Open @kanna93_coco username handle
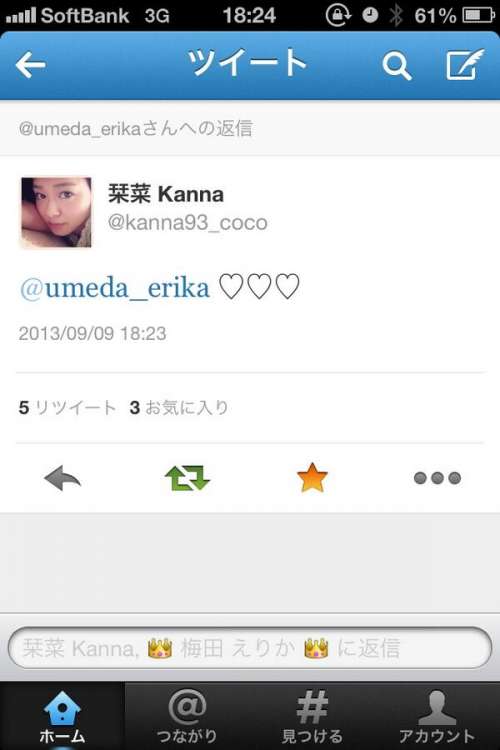This screenshot has width=500, height=750. 188,222
